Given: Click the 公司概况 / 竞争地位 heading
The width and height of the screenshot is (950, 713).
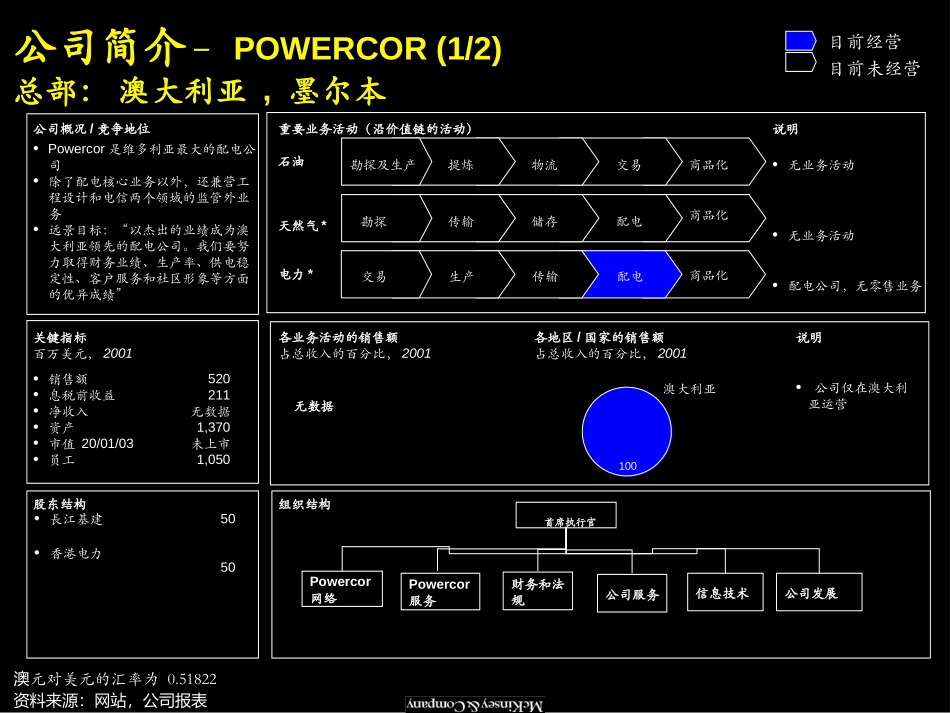Looking at the screenshot, I should (91, 128).
